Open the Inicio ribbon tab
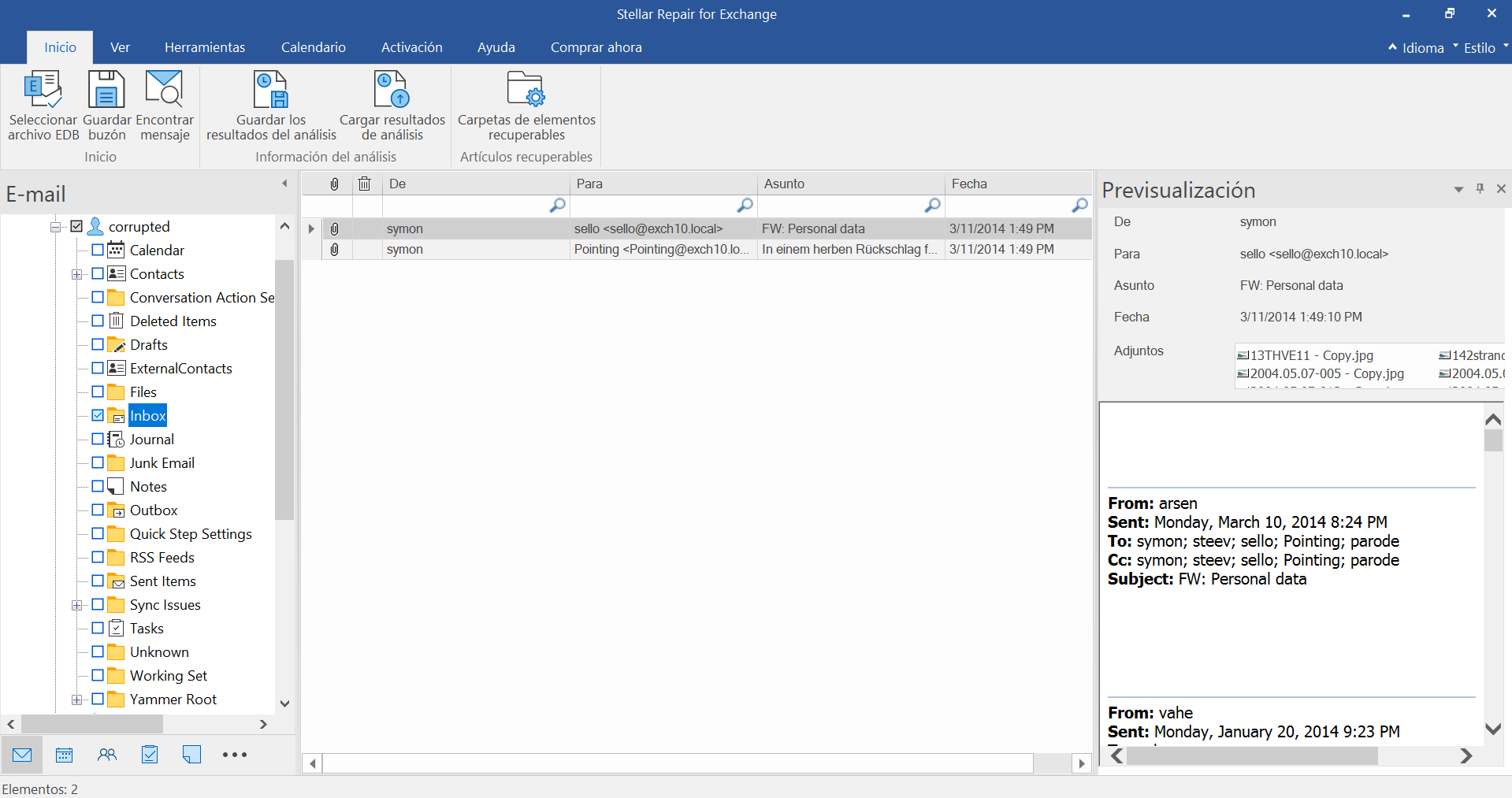 (60, 47)
